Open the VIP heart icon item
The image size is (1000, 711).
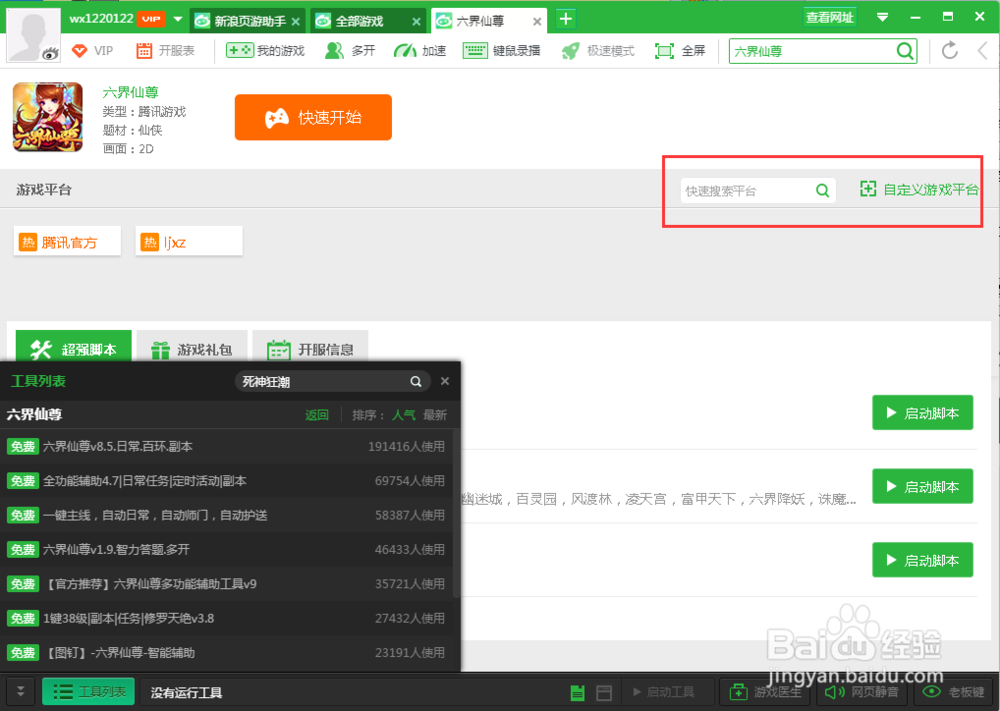[92, 51]
